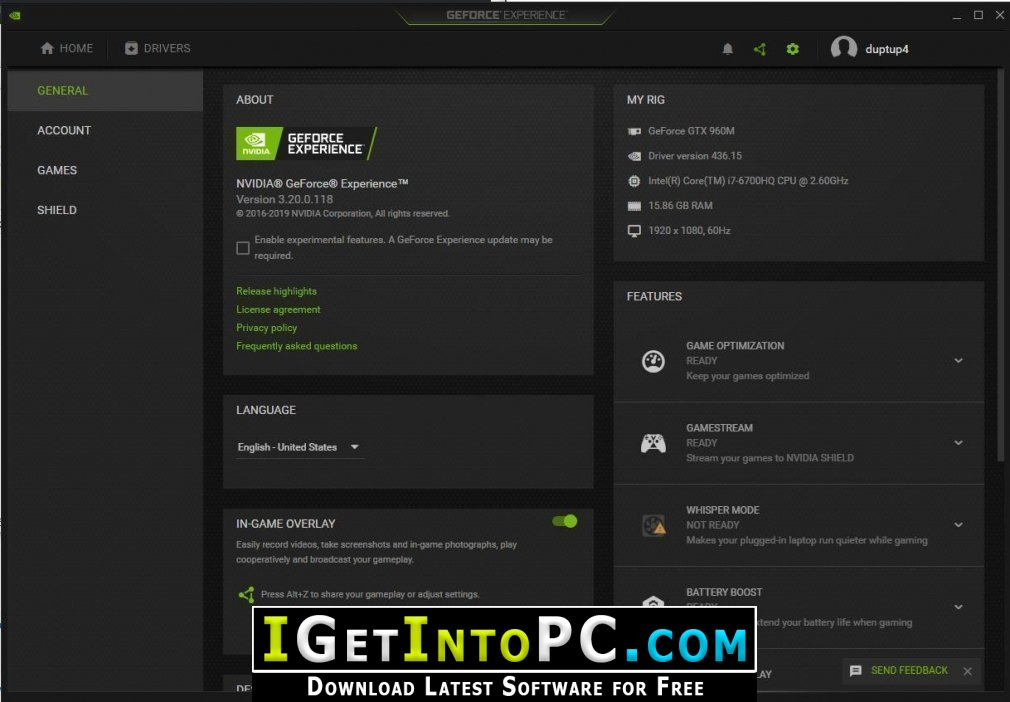Open the Games settings section

(x=57, y=170)
